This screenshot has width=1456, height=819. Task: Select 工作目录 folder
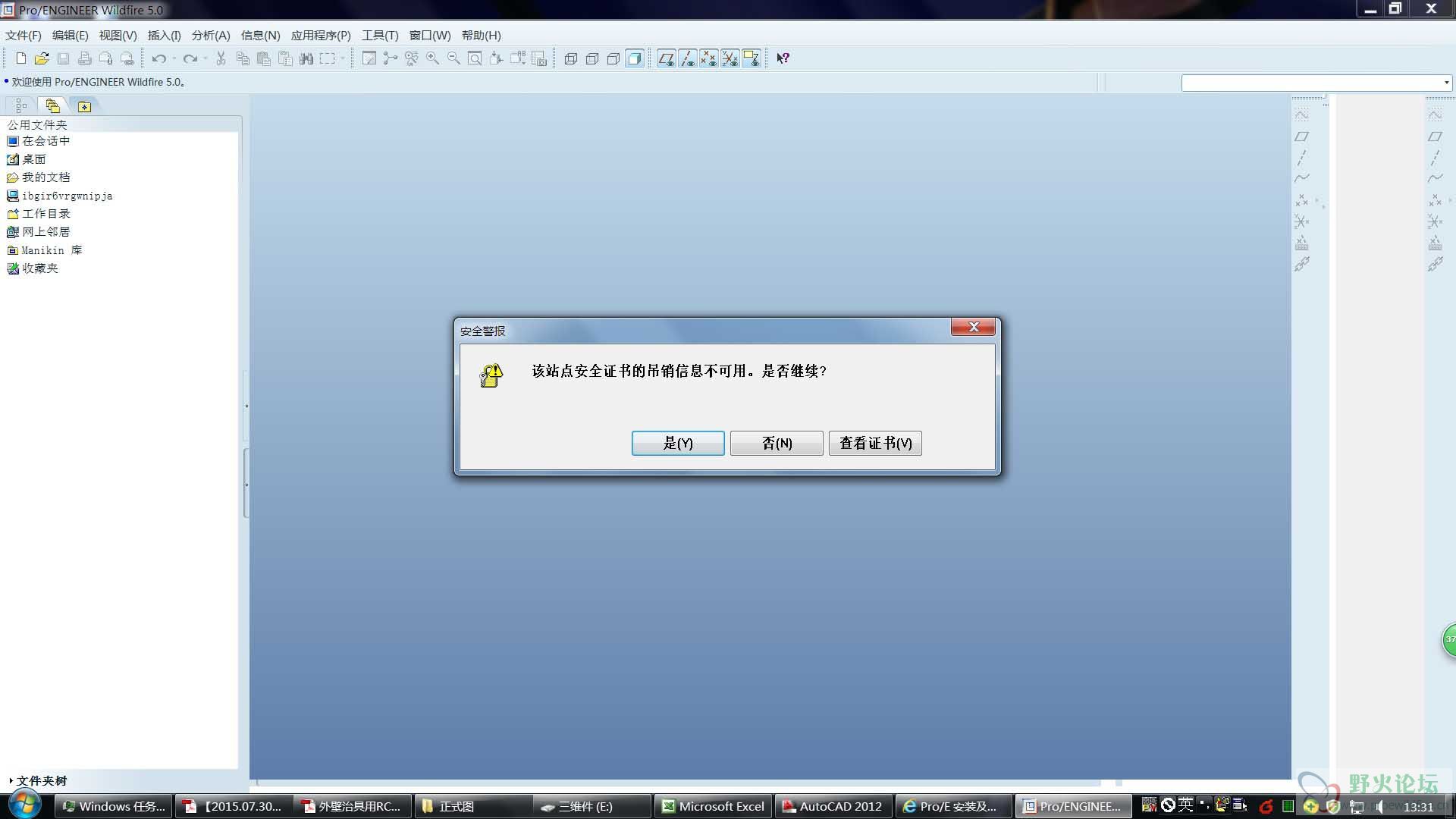pyautogui.click(x=38, y=214)
